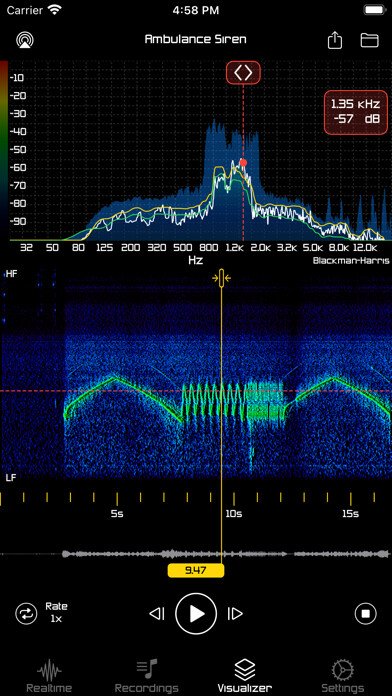The height and width of the screenshot is (696, 392).
Task: Select the frequency cursor handle with angle brackets
Action: (x=243, y=72)
